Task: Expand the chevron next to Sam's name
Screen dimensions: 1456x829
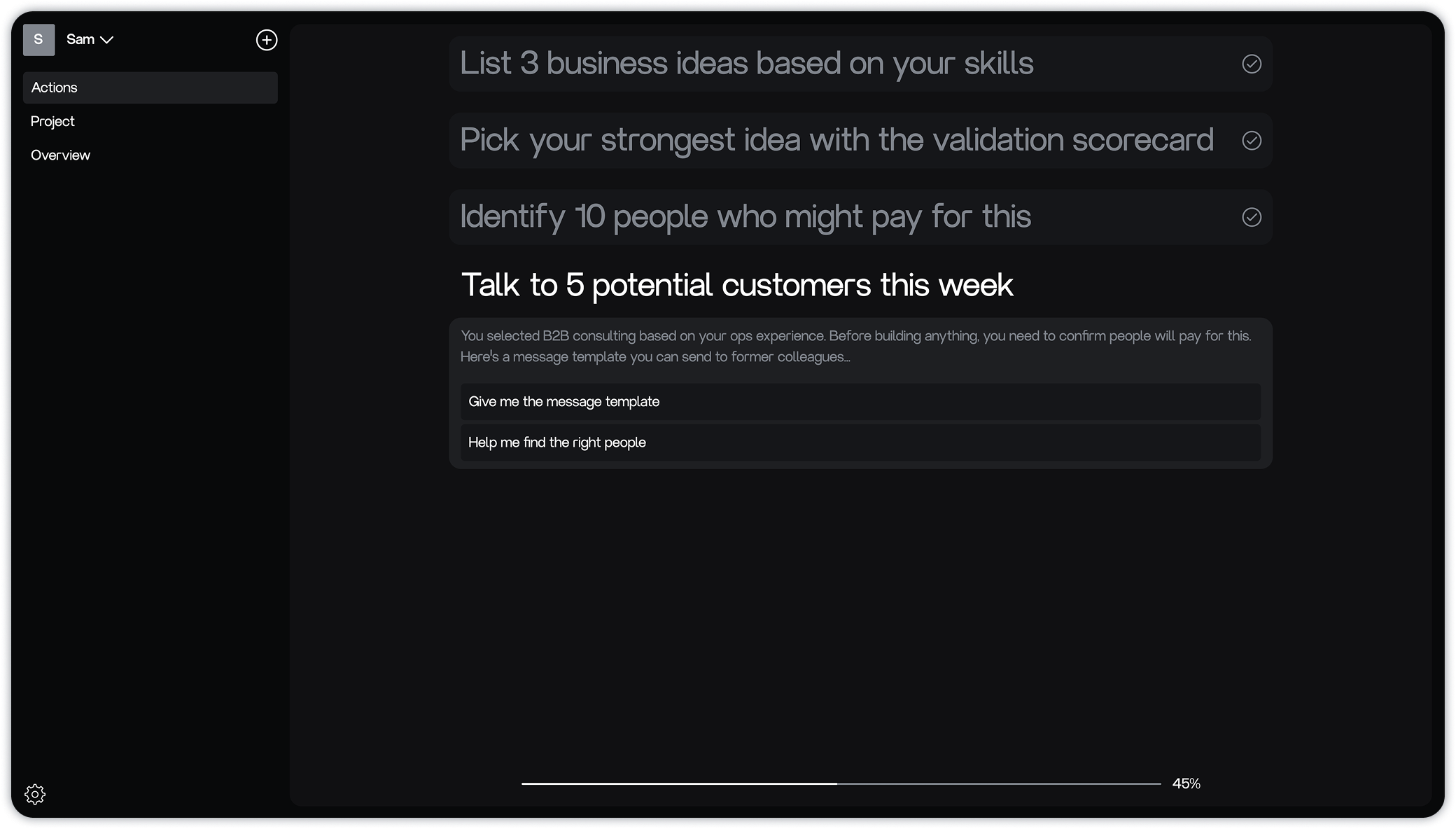Action: click(x=107, y=41)
